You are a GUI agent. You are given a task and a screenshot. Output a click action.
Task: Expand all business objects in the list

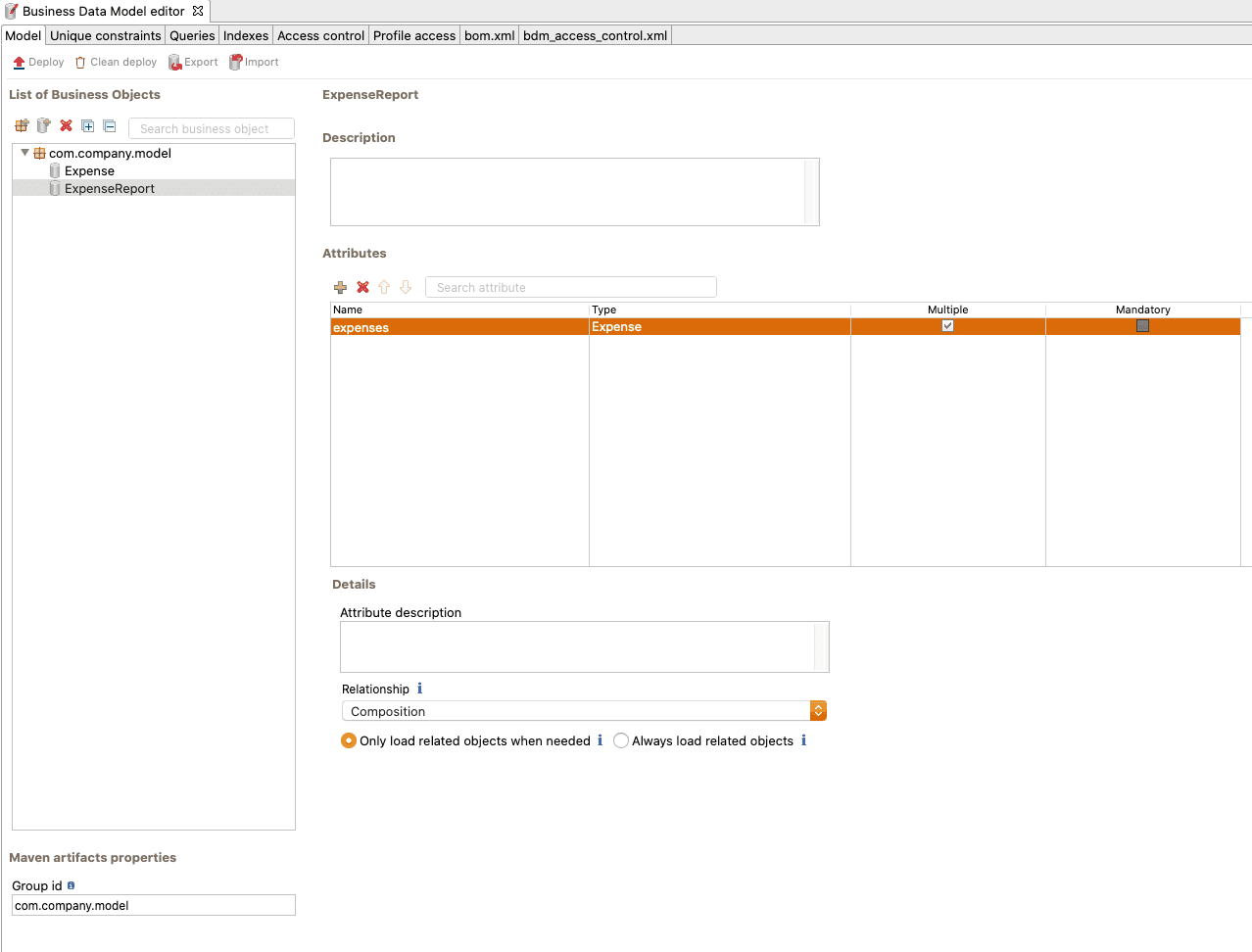pyautogui.click(x=87, y=125)
